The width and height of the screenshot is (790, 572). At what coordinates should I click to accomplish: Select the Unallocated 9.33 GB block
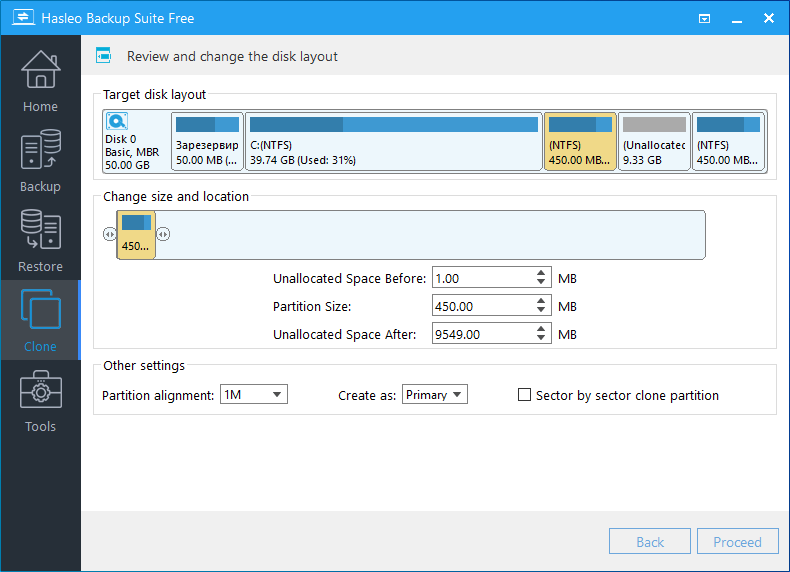(x=654, y=142)
